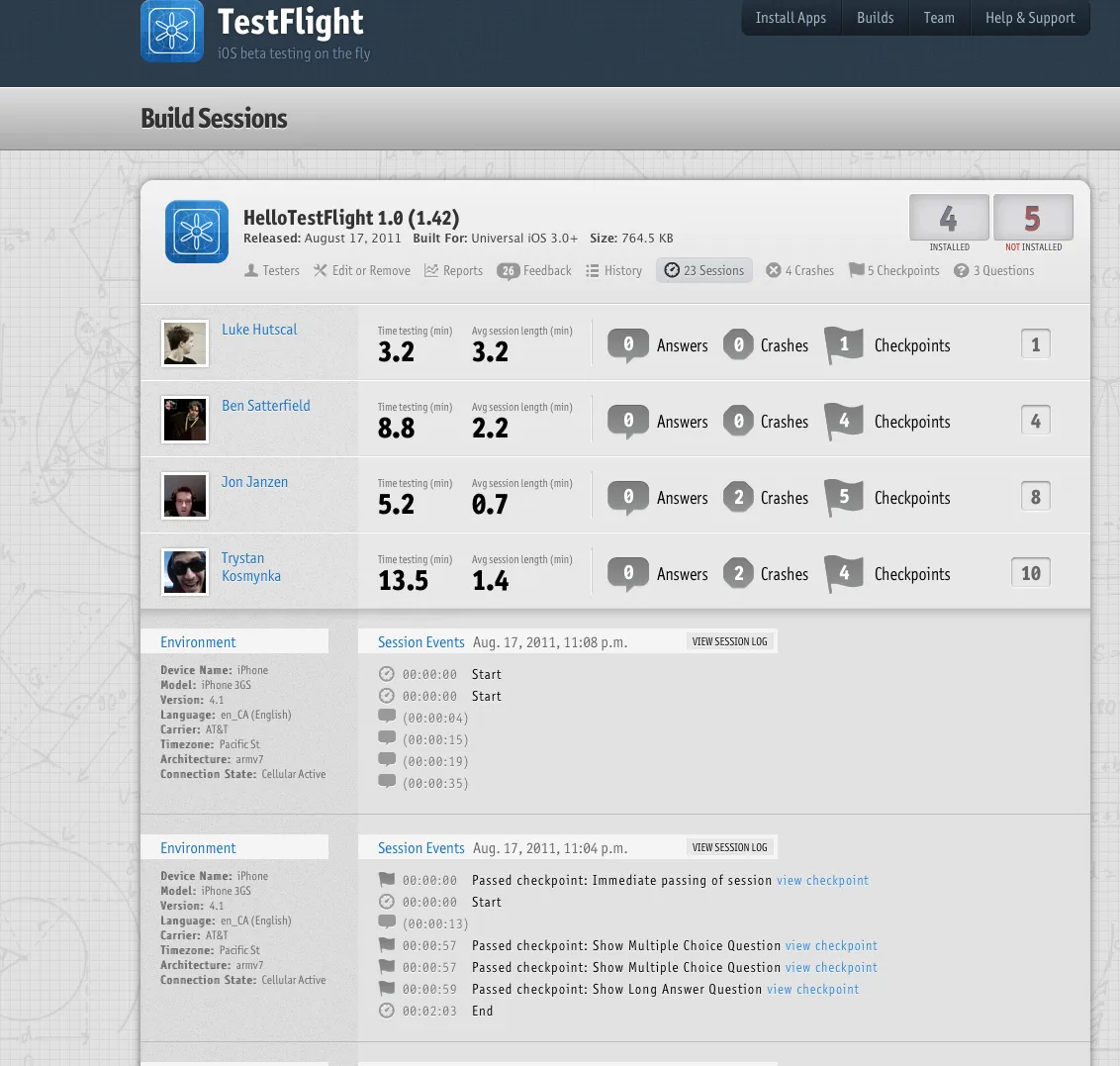Open Feedback showing 26 items
The width and height of the screenshot is (1120, 1066).
(534, 270)
